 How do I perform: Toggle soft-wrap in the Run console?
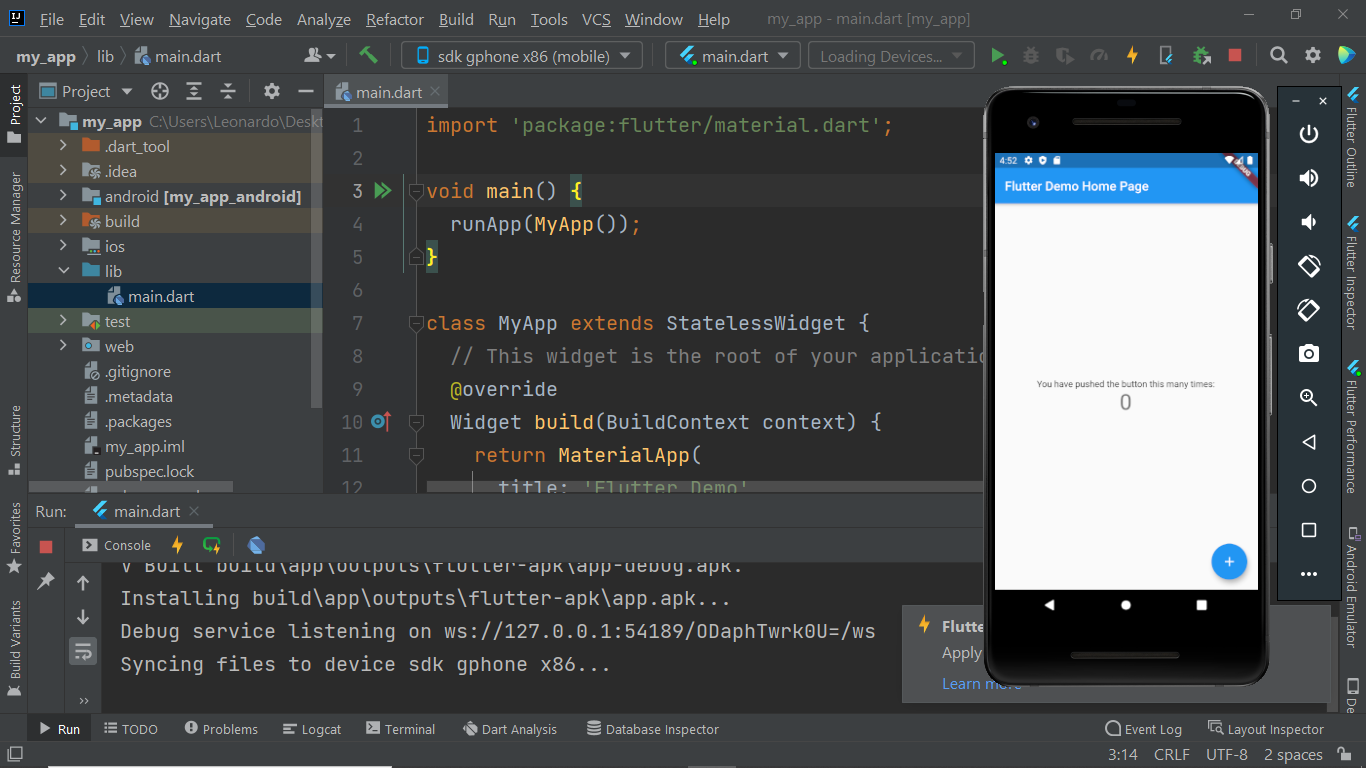click(x=83, y=651)
